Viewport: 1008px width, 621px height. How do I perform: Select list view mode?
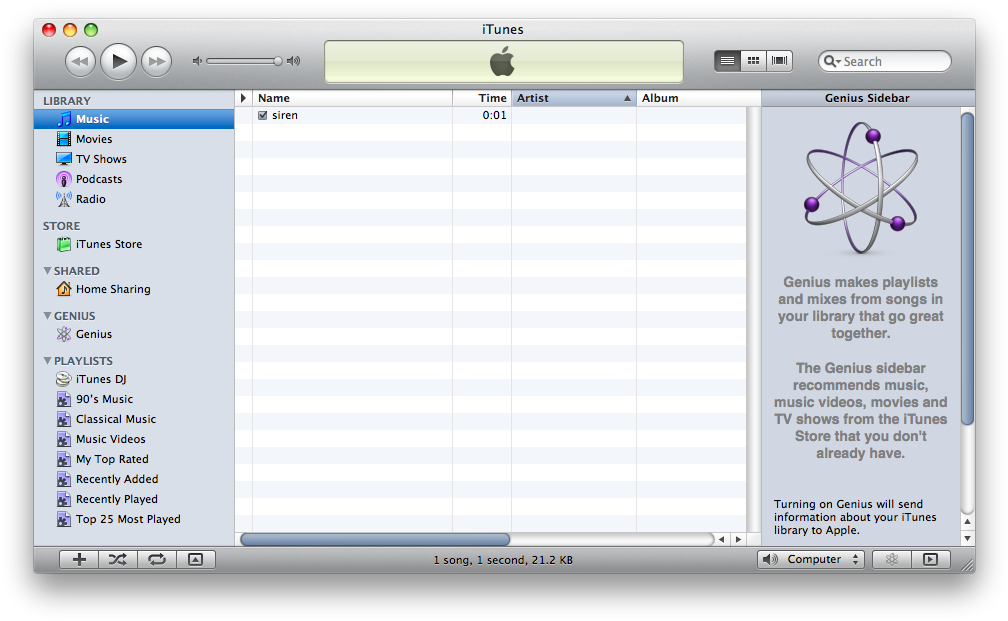727,61
